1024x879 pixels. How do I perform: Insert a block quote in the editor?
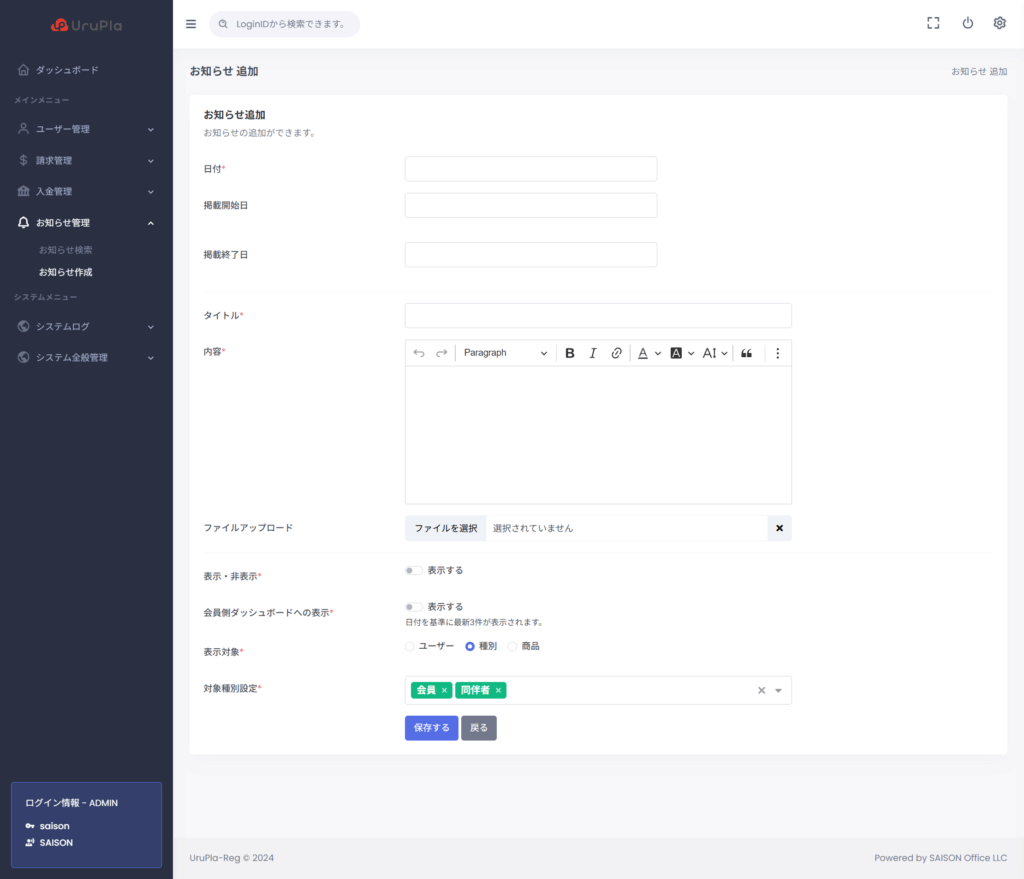coord(746,353)
